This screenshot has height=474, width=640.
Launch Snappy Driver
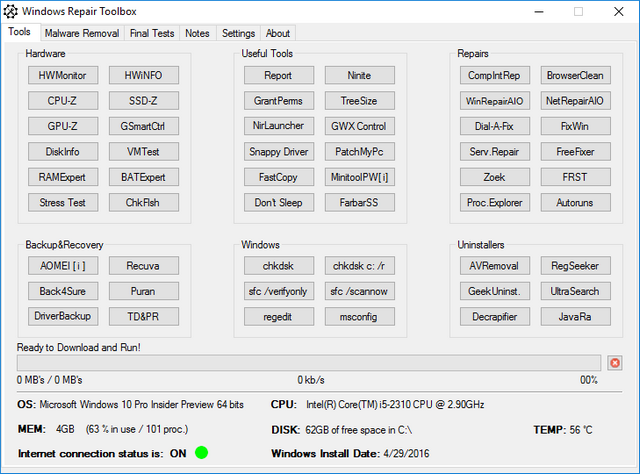(x=279, y=151)
